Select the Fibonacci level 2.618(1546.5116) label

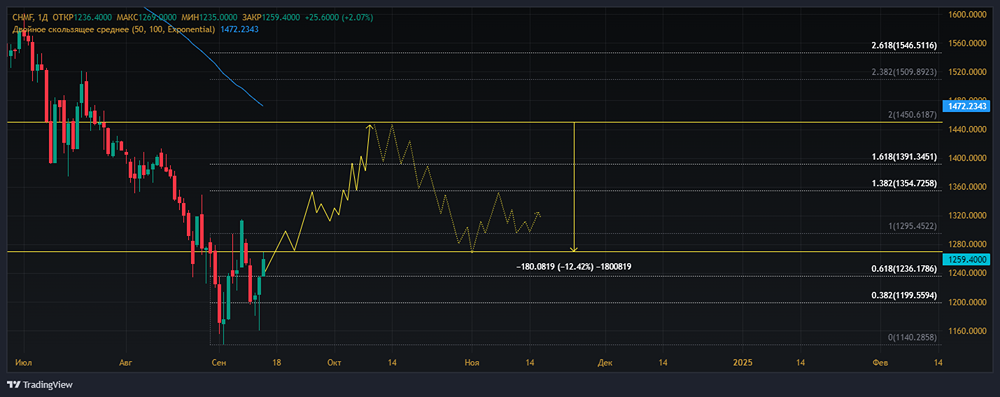(904, 46)
